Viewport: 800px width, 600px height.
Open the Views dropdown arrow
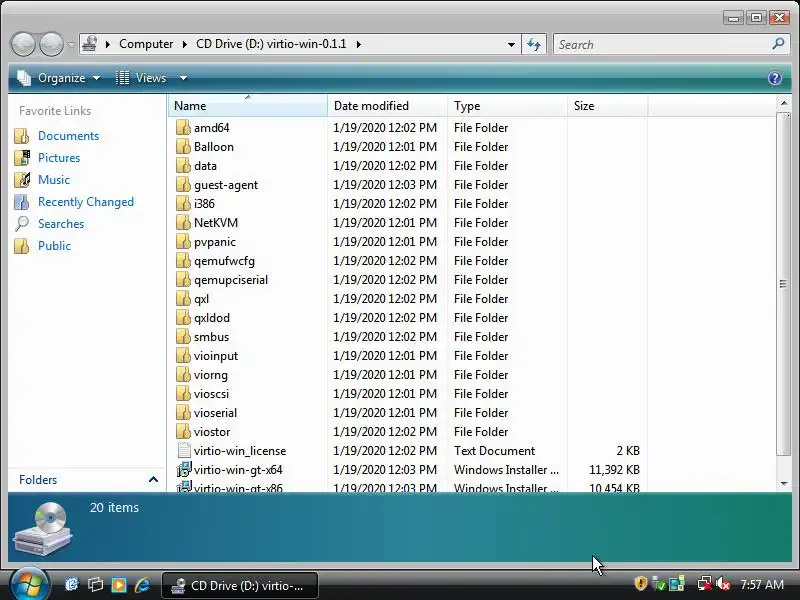tap(183, 78)
